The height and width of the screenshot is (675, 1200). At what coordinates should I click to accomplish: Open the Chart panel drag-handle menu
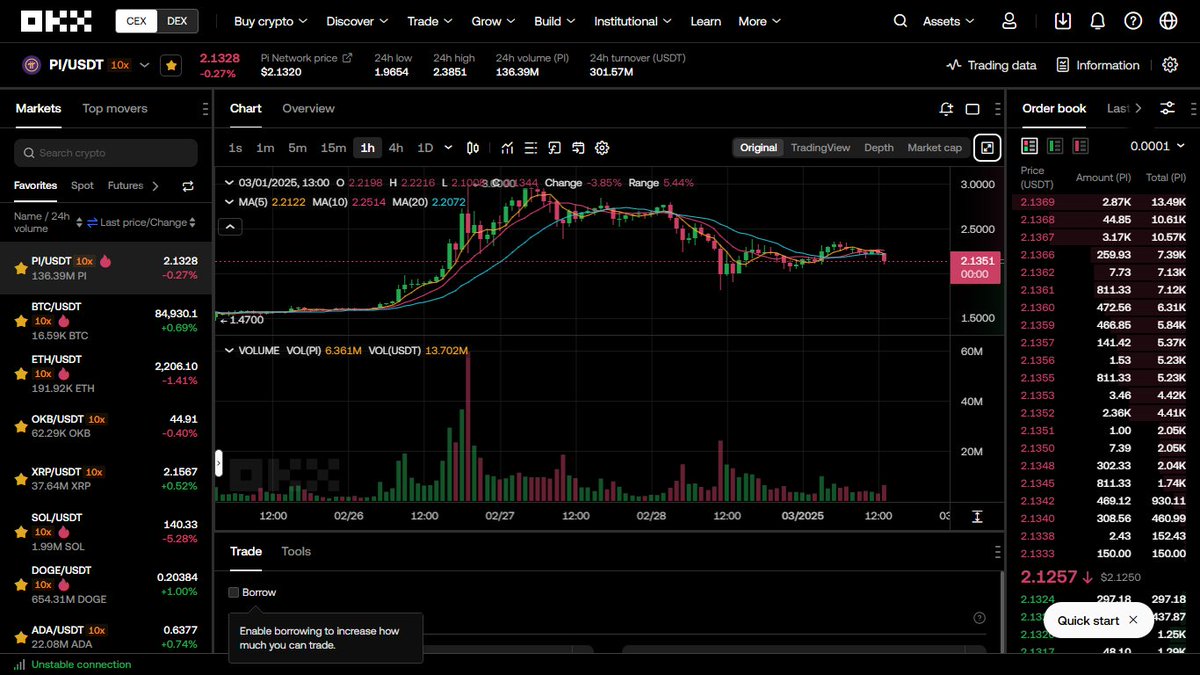pos(999,108)
